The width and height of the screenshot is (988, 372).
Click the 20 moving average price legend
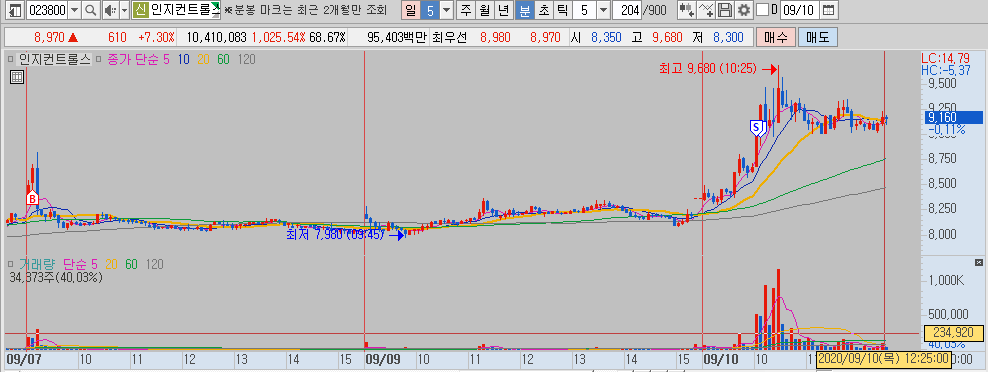203,60
